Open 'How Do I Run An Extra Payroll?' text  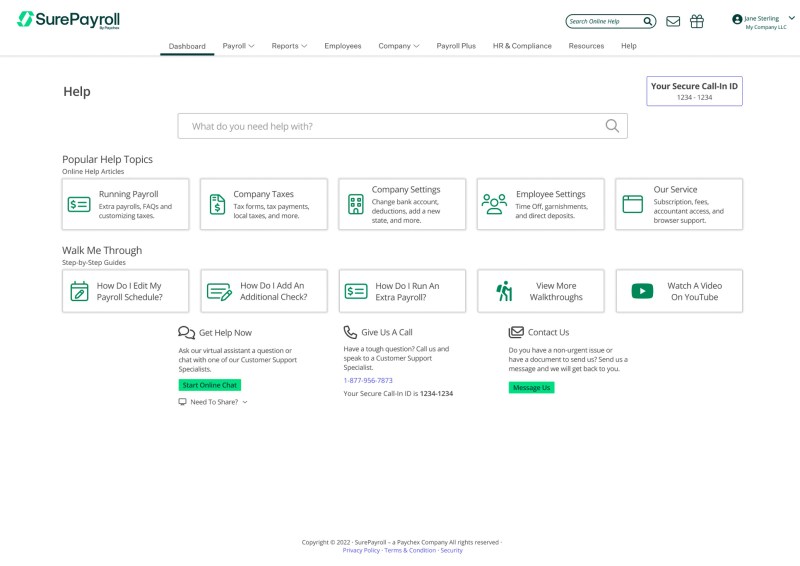click(x=407, y=291)
